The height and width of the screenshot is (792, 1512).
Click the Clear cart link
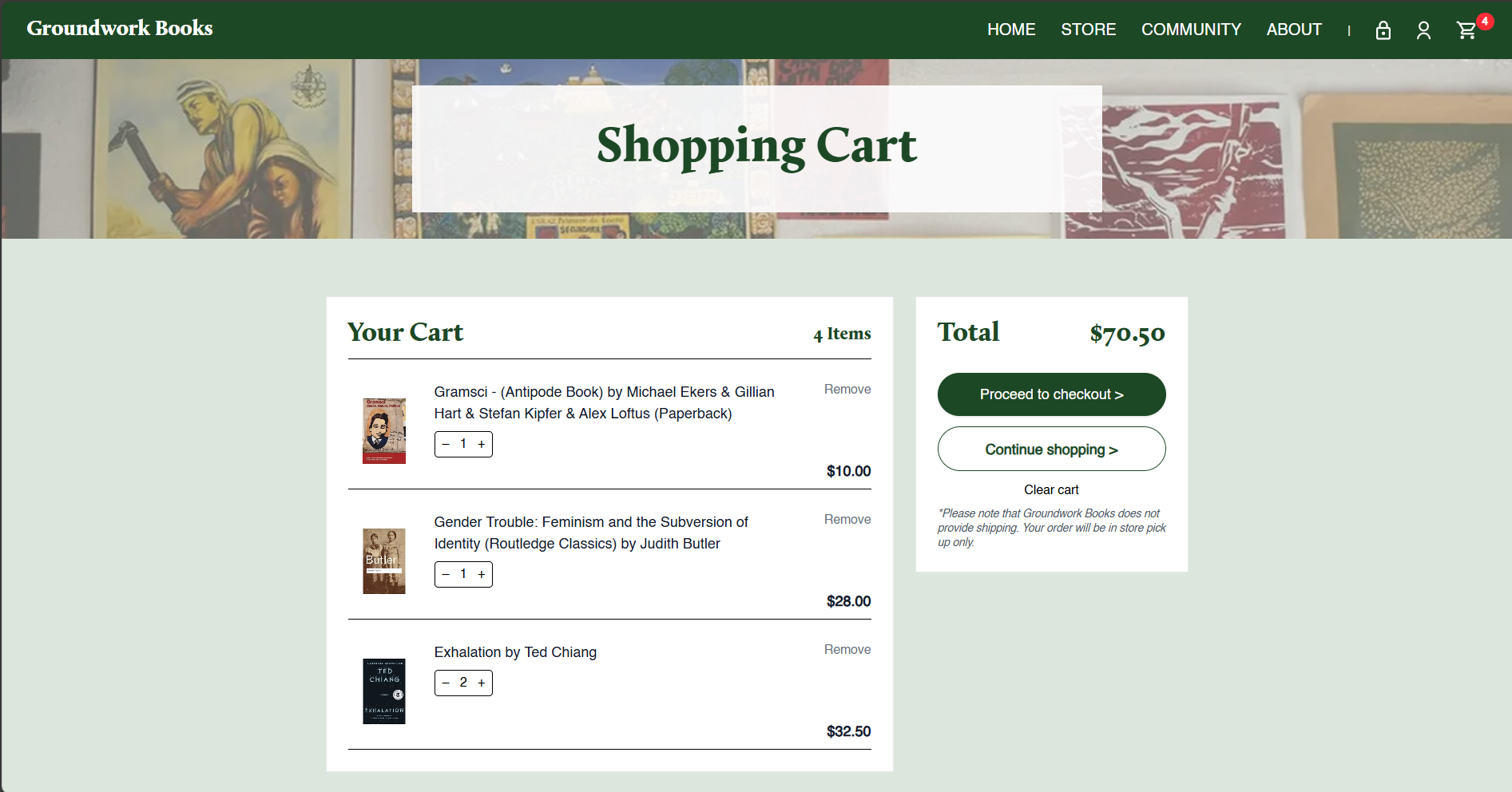pyautogui.click(x=1051, y=489)
